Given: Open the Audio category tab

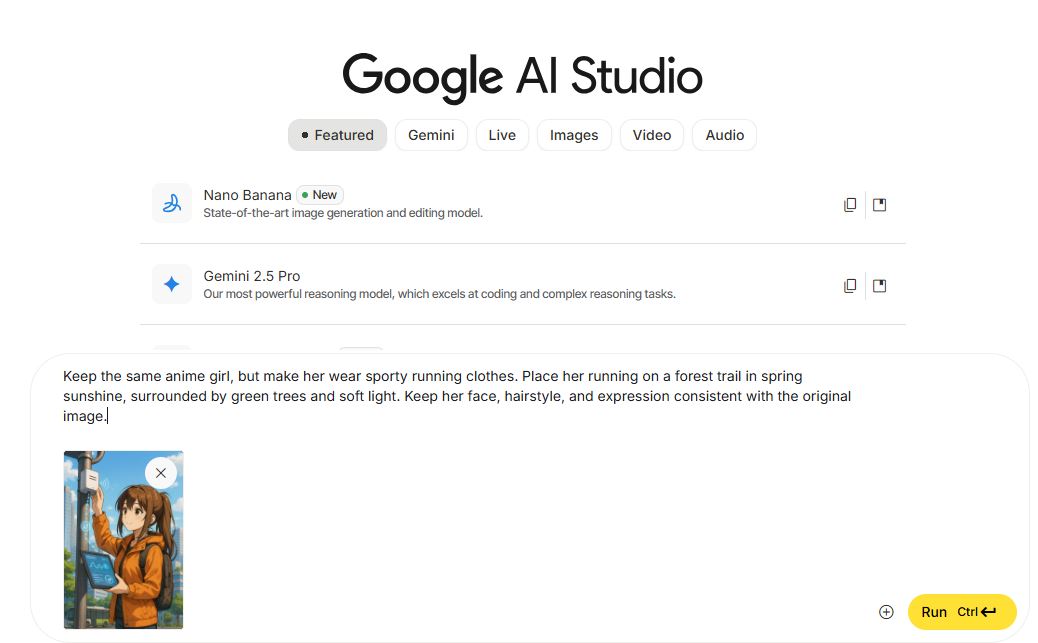Looking at the screenshot, I should (725, 135).
